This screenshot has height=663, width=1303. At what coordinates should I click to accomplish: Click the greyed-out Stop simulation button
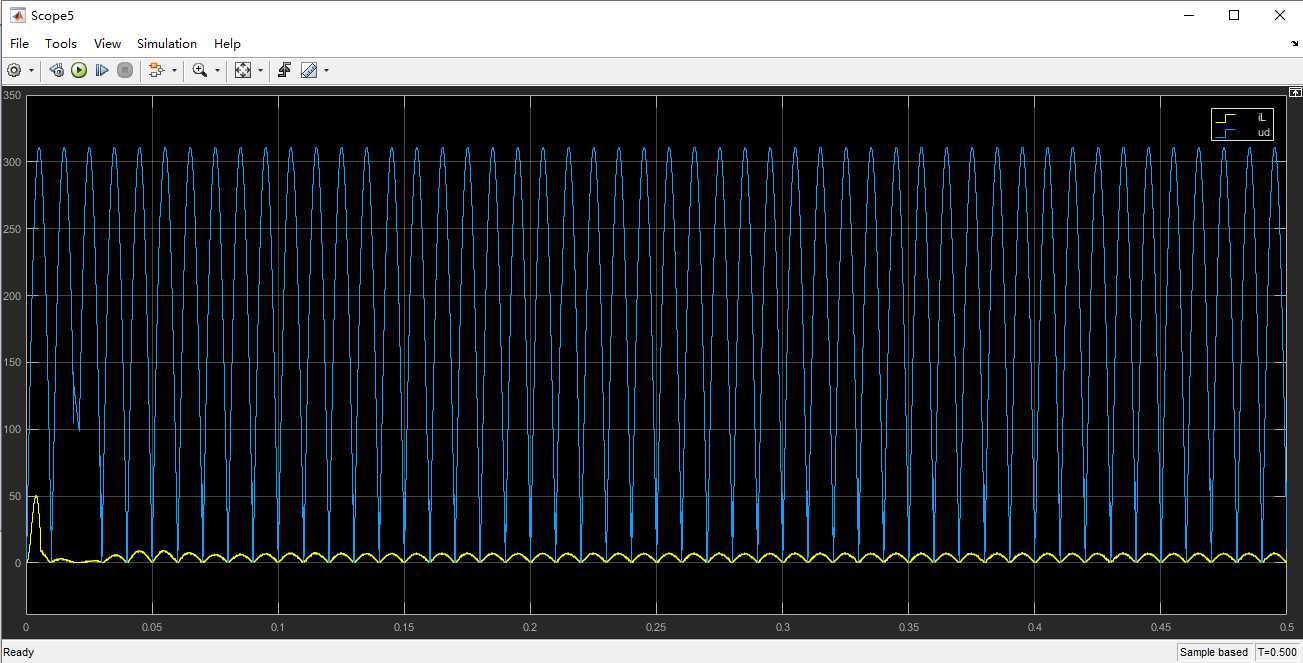[x=125, y=70]
